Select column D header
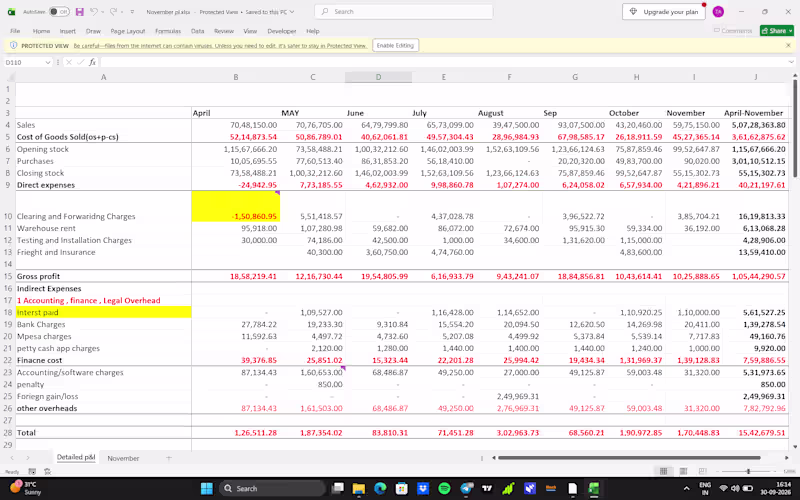800x500 pixels. point(378,77)
